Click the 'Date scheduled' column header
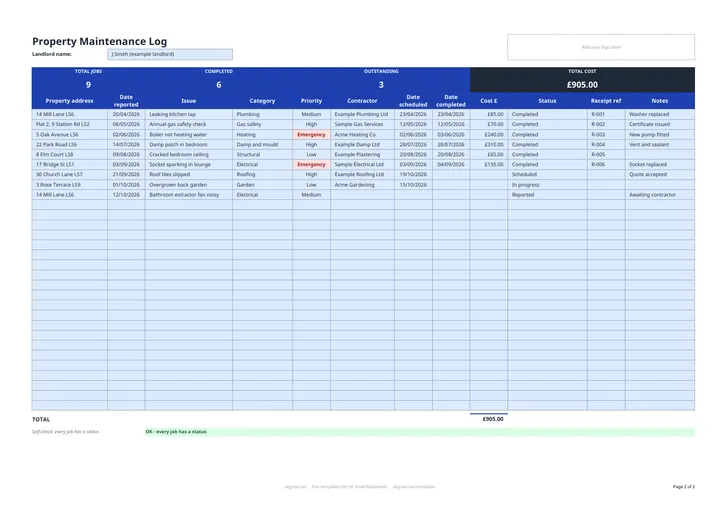 (x=413, y=101)
